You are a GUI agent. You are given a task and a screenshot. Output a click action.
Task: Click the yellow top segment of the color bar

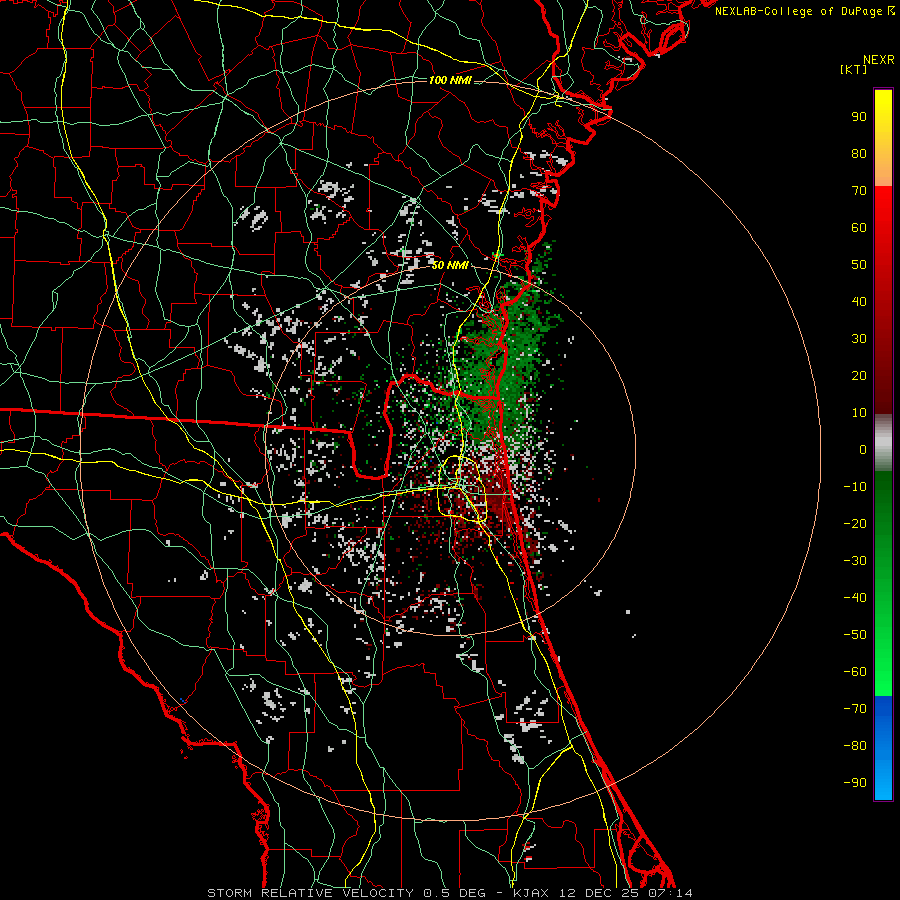(883, 138)
